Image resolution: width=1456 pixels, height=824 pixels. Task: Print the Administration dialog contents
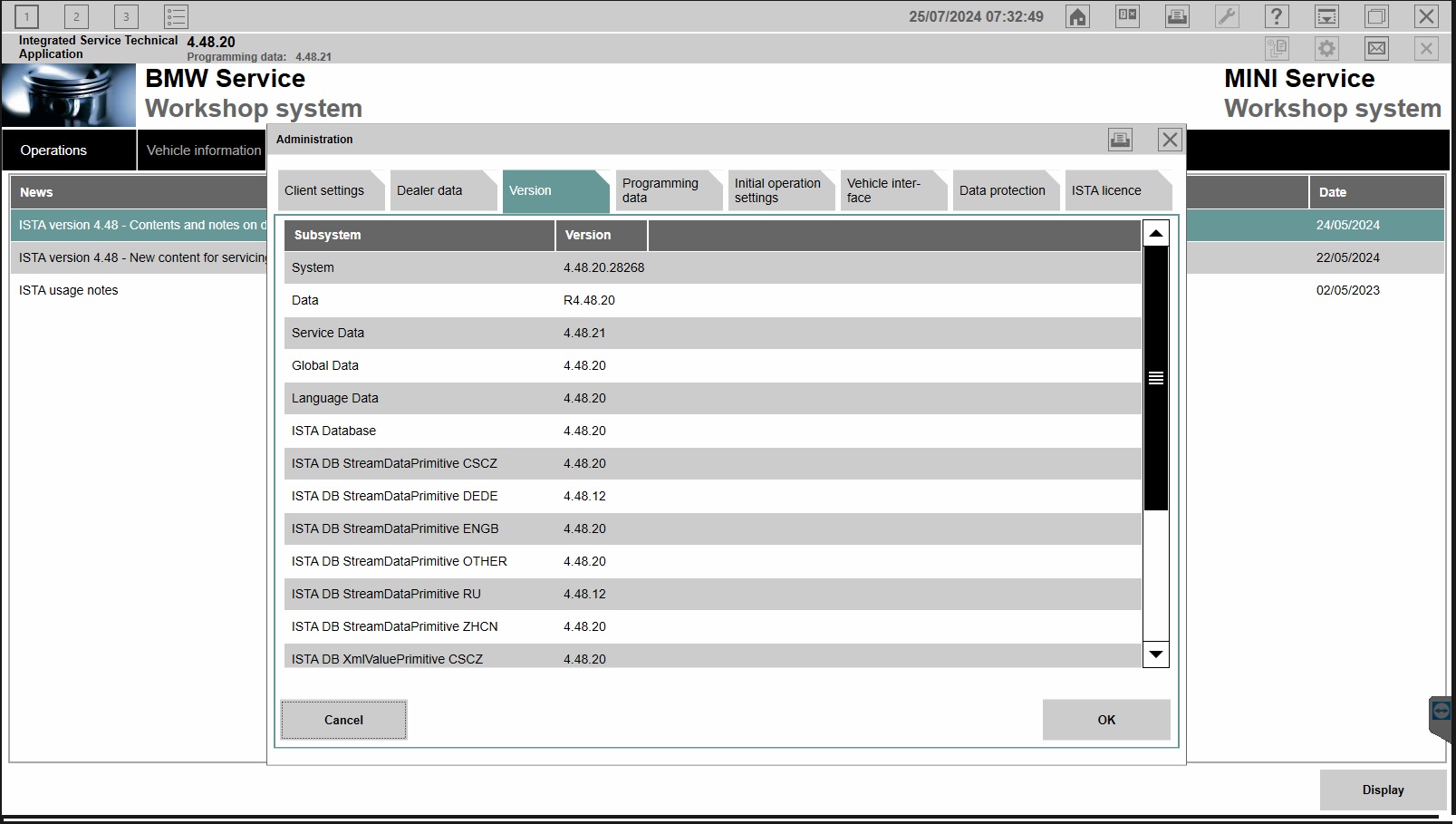pos(1120,140)
